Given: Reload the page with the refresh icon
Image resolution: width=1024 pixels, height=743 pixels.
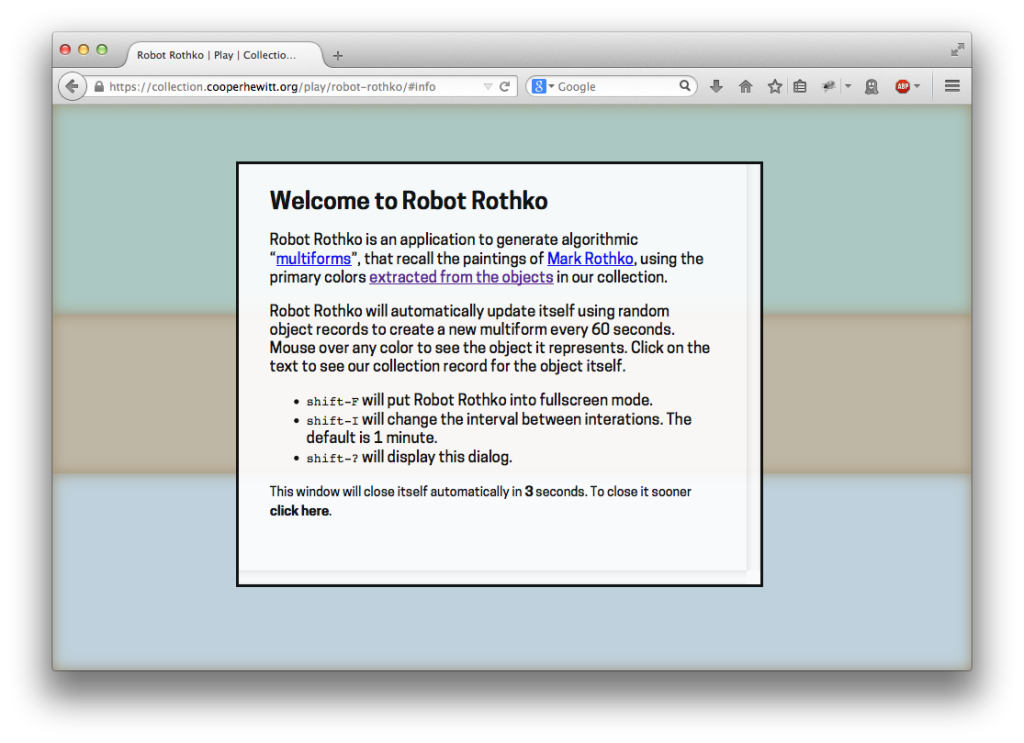Looking at the screenshot, I should pyautogui.click(x=504, y=86).
